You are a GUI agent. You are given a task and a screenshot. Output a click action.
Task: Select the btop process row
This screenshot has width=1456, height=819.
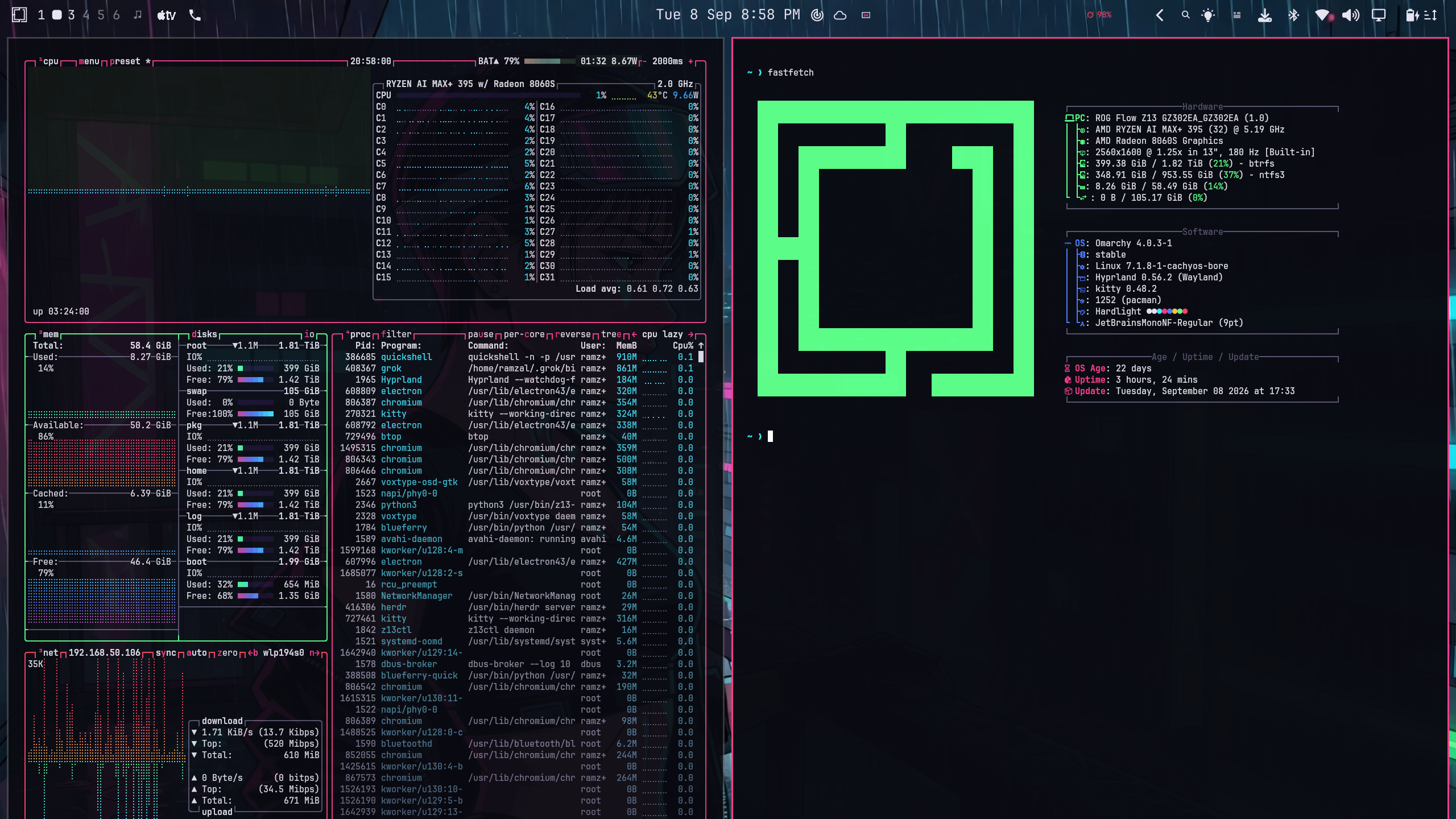click(519, 436)
